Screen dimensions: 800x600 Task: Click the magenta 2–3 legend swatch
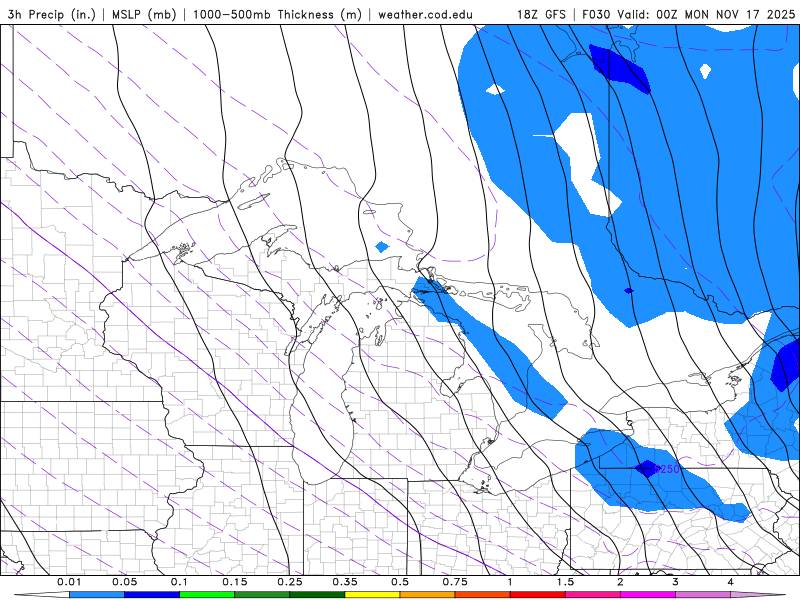(648, 595)
